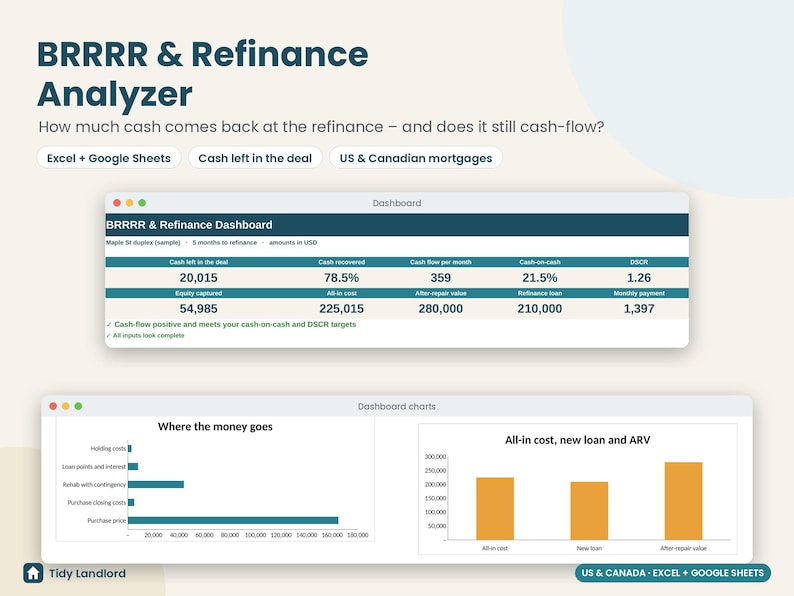Click the Equity captured header cell
794x596 pixels.
point(198,293)
